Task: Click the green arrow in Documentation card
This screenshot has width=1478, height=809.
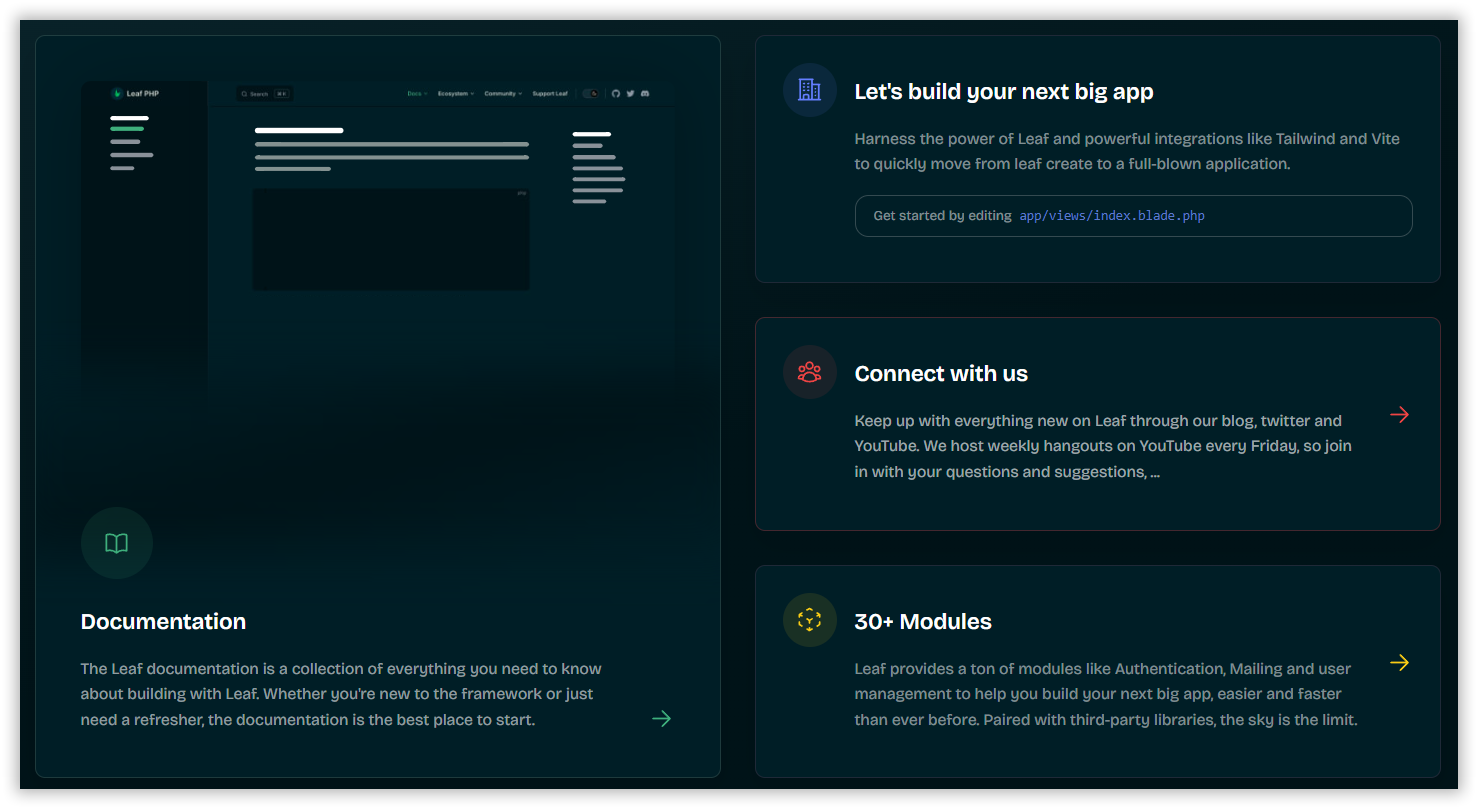Action: pos(661,718)
